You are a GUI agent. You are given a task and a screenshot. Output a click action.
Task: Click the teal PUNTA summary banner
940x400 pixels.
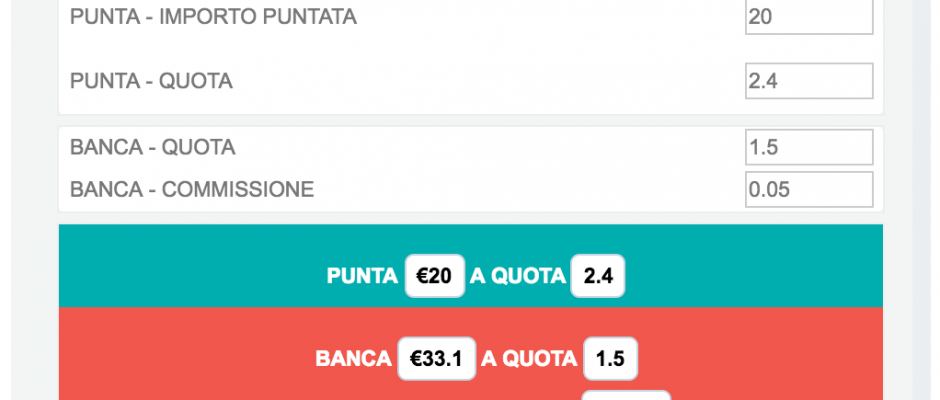[200, 266]
